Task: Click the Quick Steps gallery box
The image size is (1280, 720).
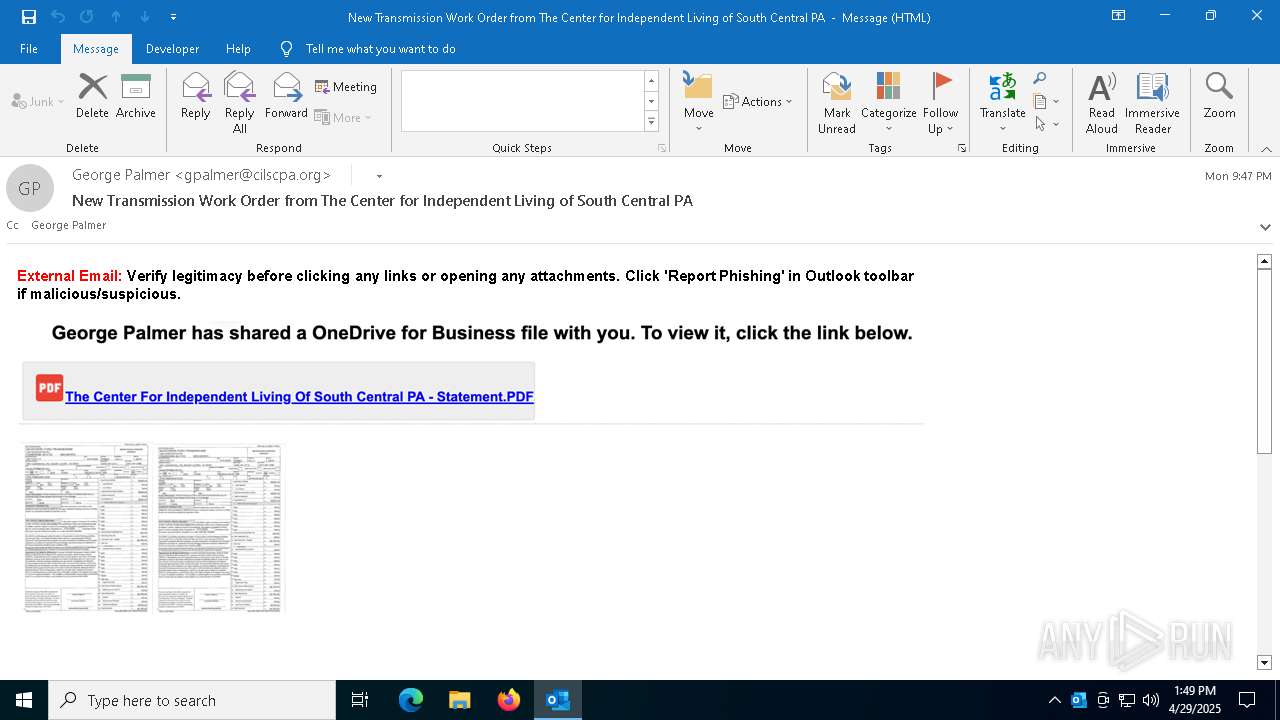Action: tap(522, 100)
